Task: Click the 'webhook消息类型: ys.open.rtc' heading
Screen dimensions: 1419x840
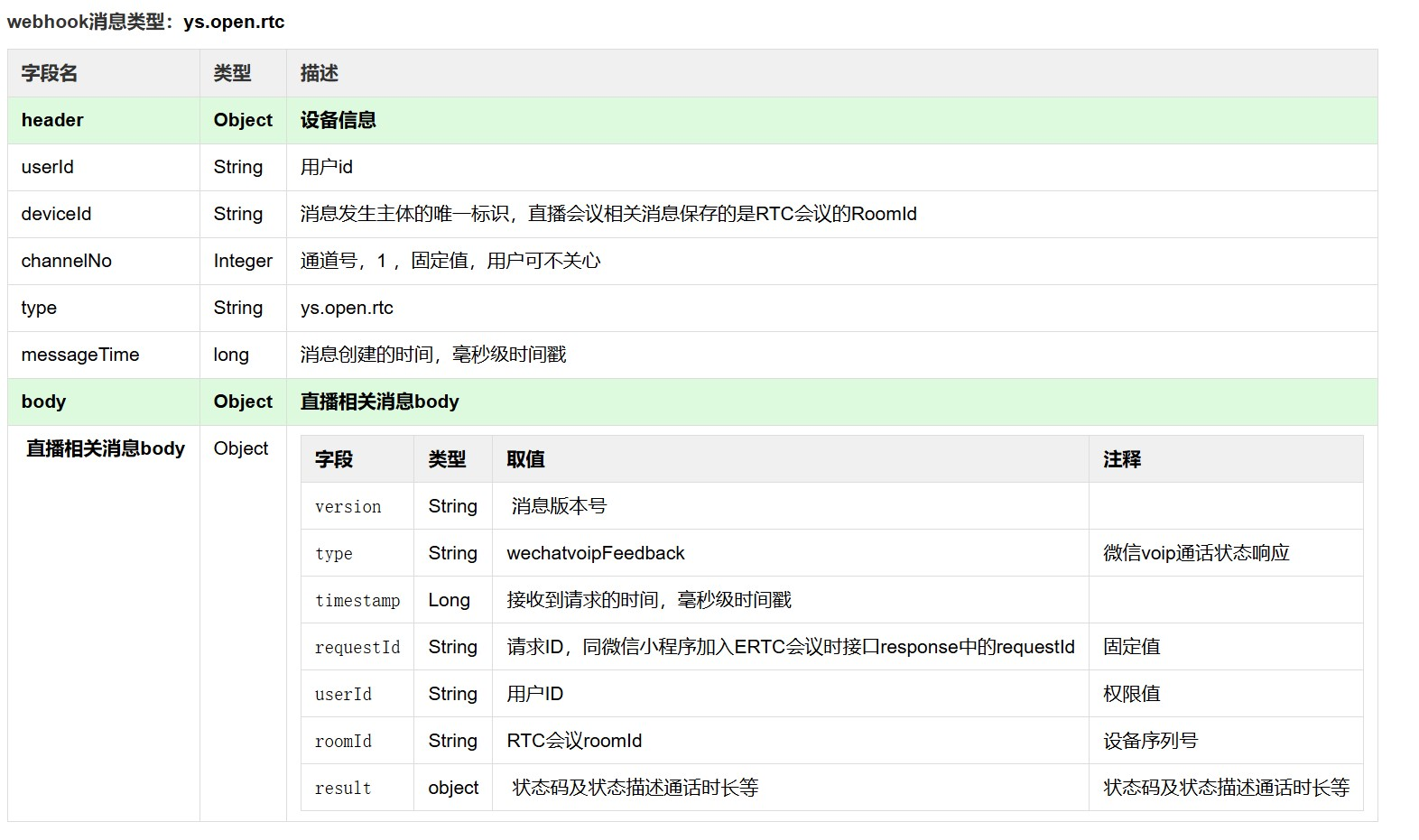Action: [145, 22]
